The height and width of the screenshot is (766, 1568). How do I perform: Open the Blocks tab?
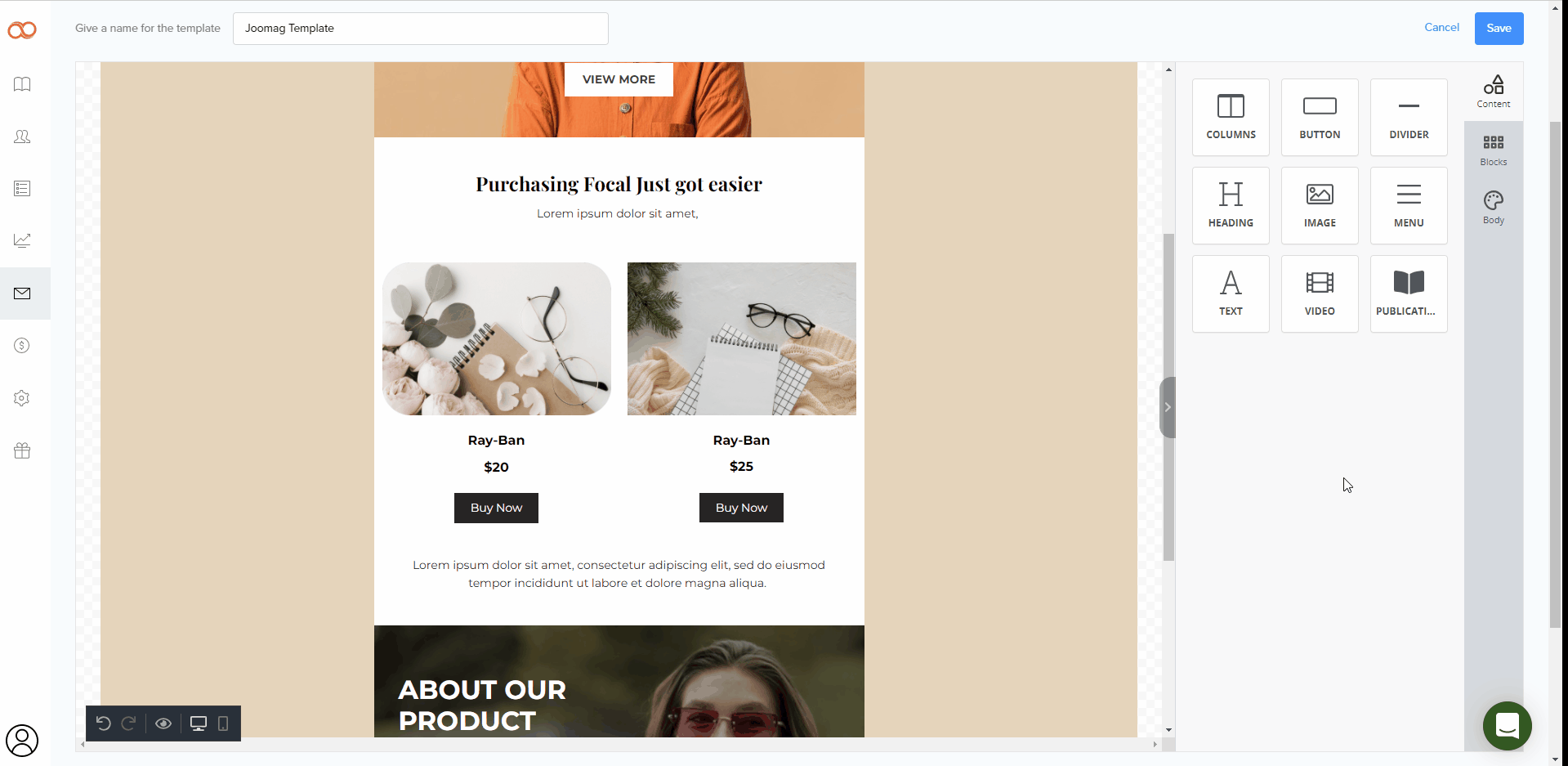(1494, 150)
